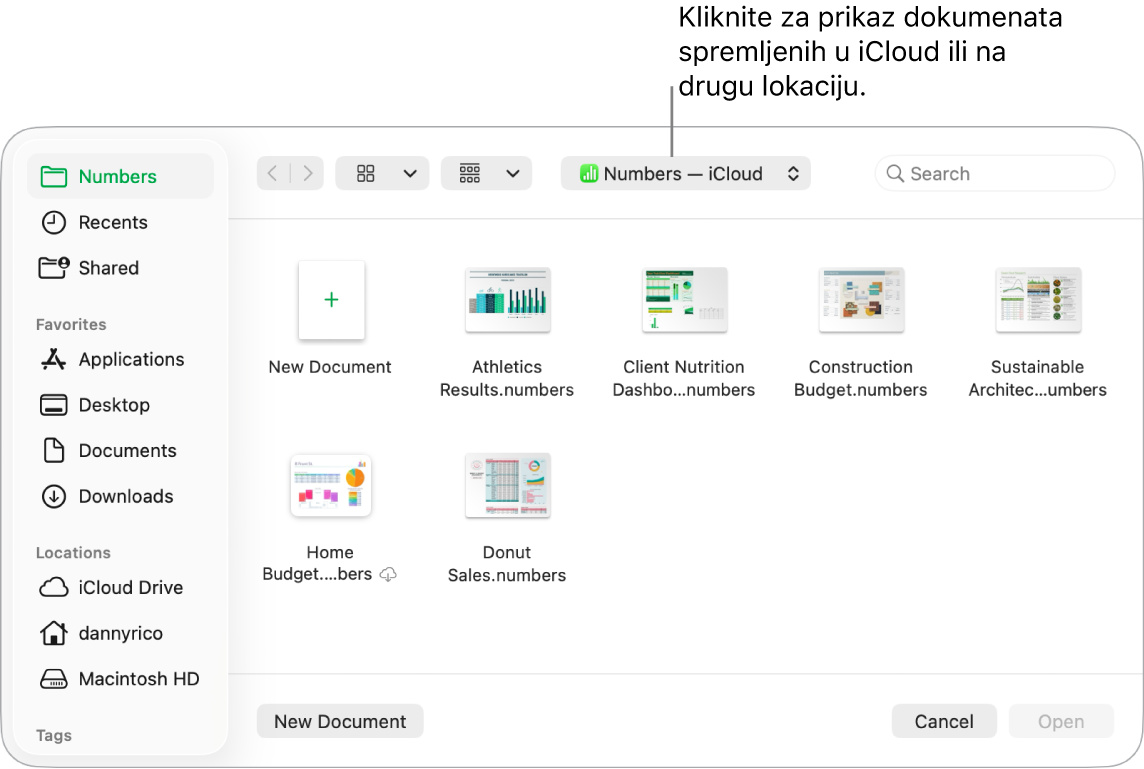Open the view style dropdown
This screenshot has height=769, width=1144.
(382, 172)
